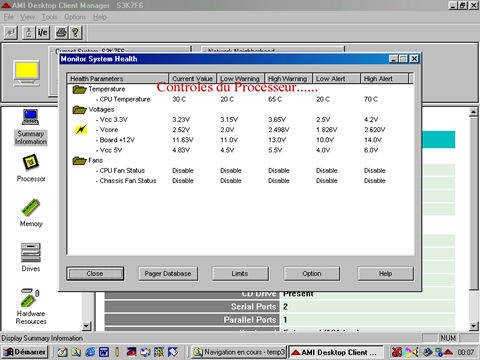
Task: Open the Memory sidebar section
Action: 31,213
